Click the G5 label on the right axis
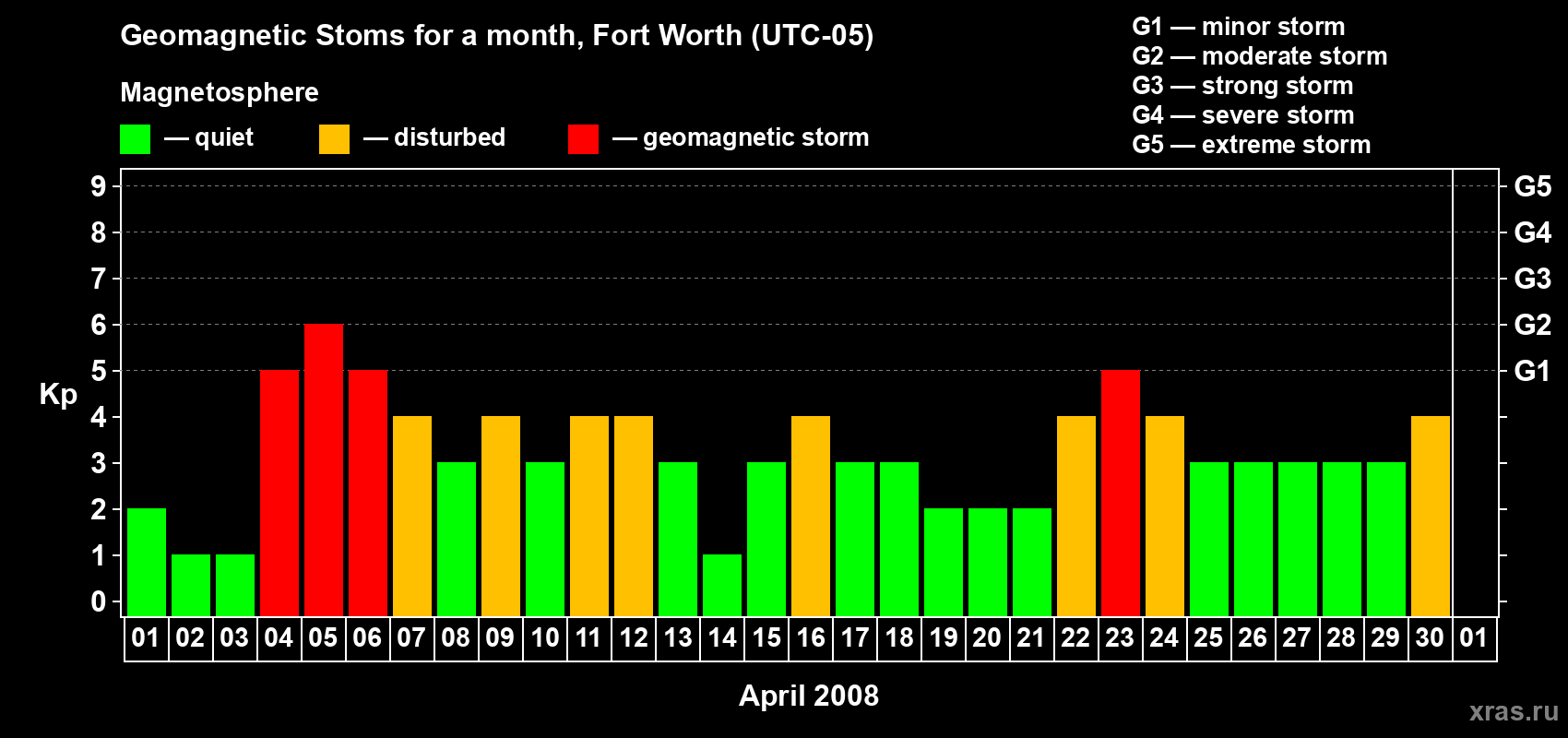The height and width of the screenshot is (738, 1568). [x=1533, y=186]
